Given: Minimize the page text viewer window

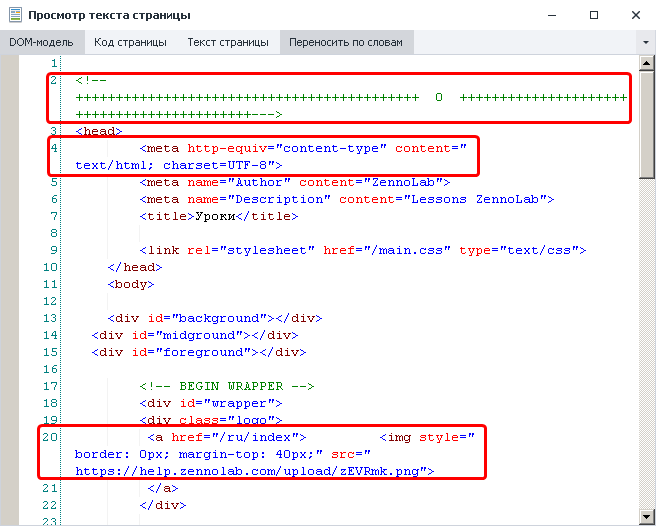Looking at the screenshot, I should pyautogui.click(x=550, y=16).
